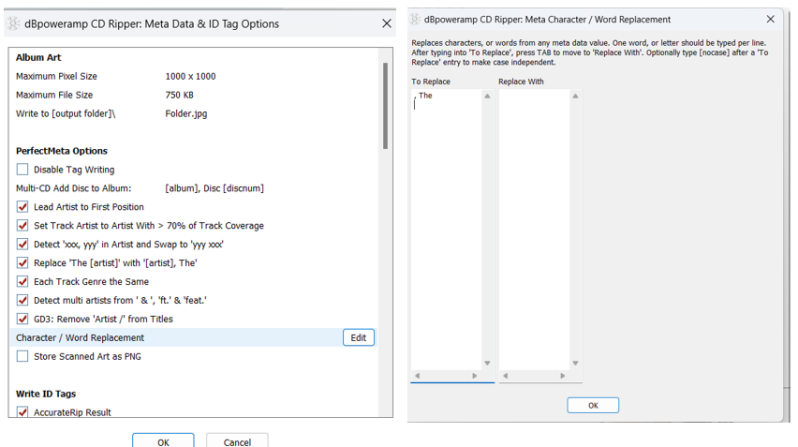The image size is (798, 447).
Task: Click the To Replace scroll-up arrow
Action: [487, 96]
